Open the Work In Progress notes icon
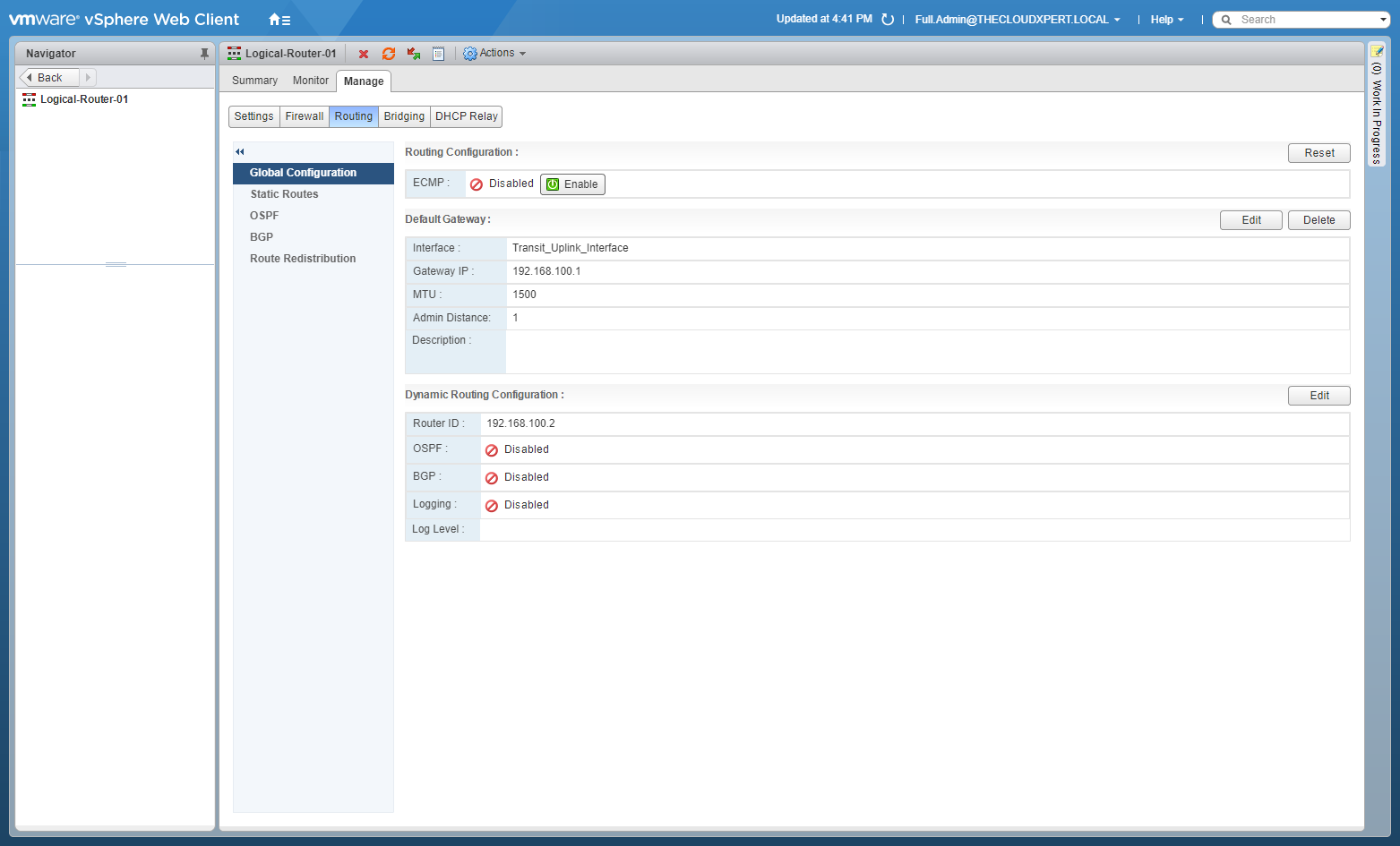The width and height of the screenshot is (1400, 846). [1377, 51]
